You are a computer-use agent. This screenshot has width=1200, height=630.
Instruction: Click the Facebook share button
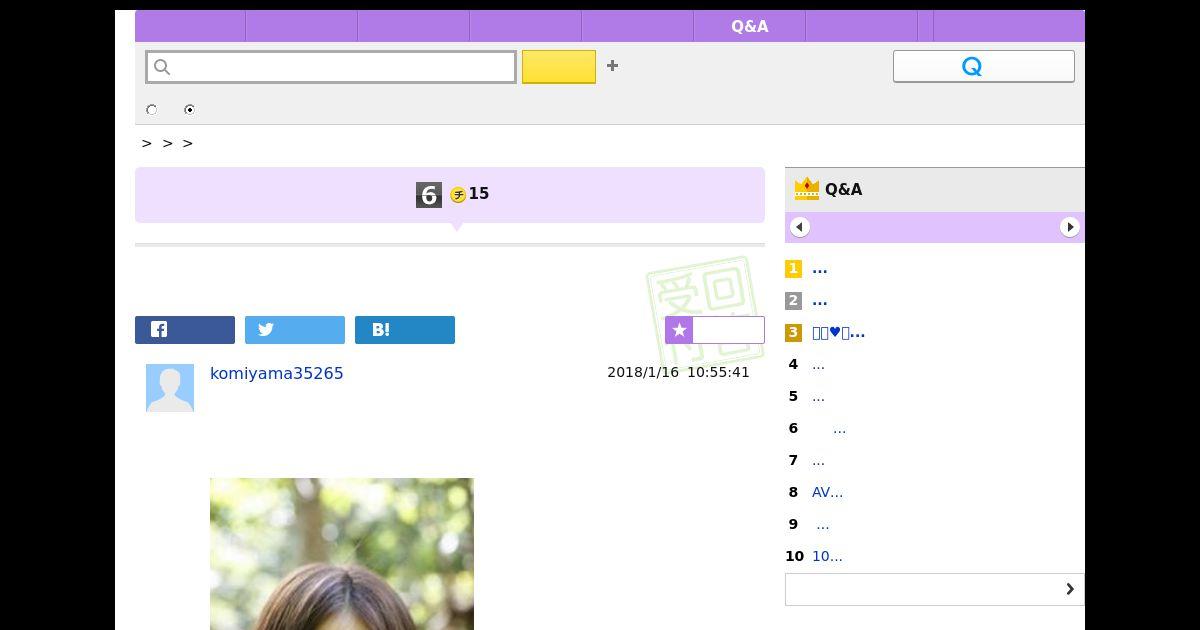(185, 330)
